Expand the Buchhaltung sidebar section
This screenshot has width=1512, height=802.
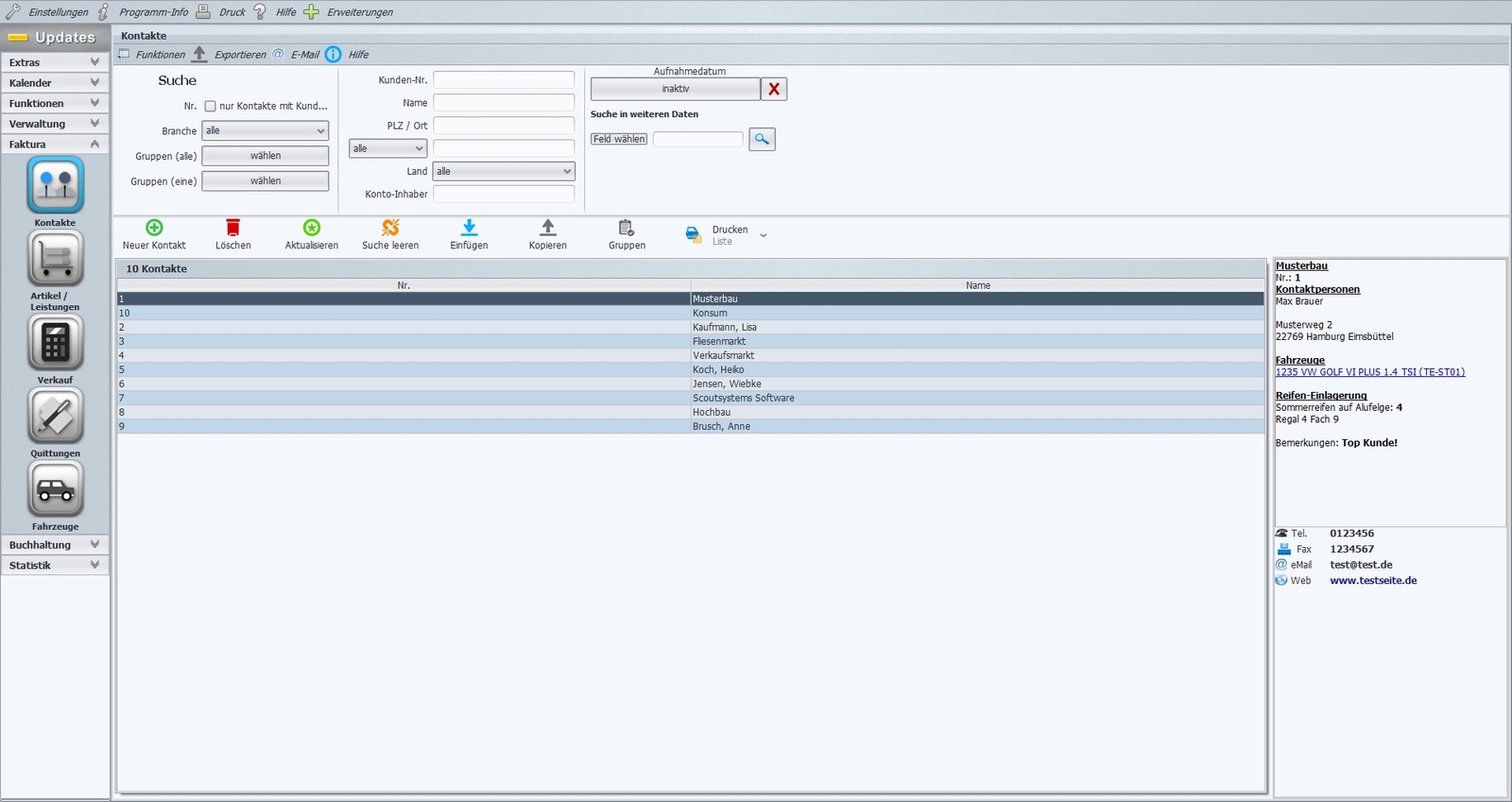click(x=55, y=545)
